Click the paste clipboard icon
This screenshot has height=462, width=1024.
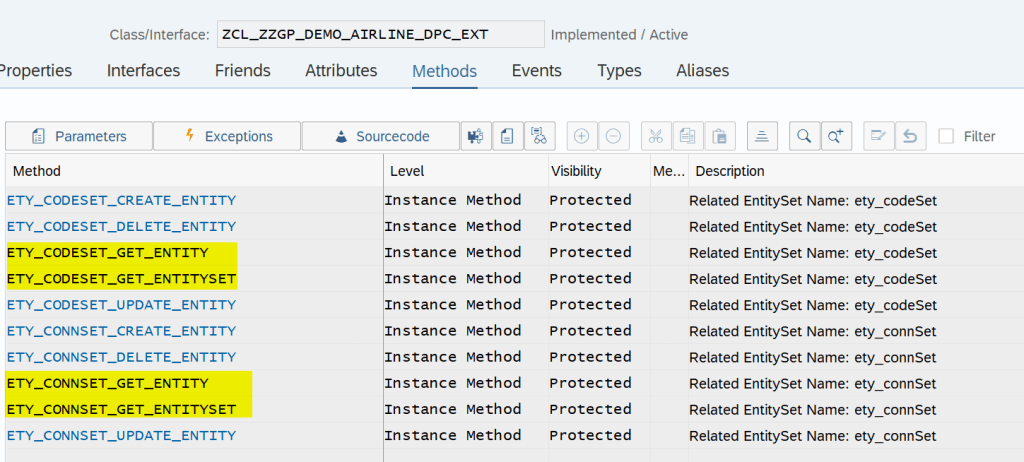[x=720, y=136]
